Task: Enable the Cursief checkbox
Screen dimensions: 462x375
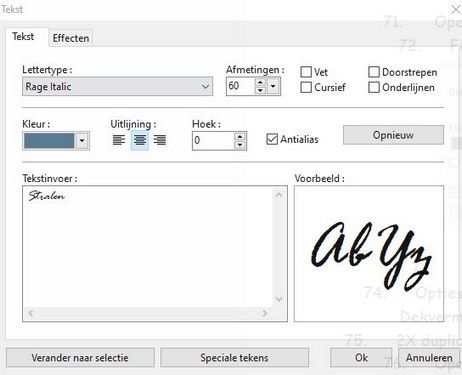Action: point(306,87)
